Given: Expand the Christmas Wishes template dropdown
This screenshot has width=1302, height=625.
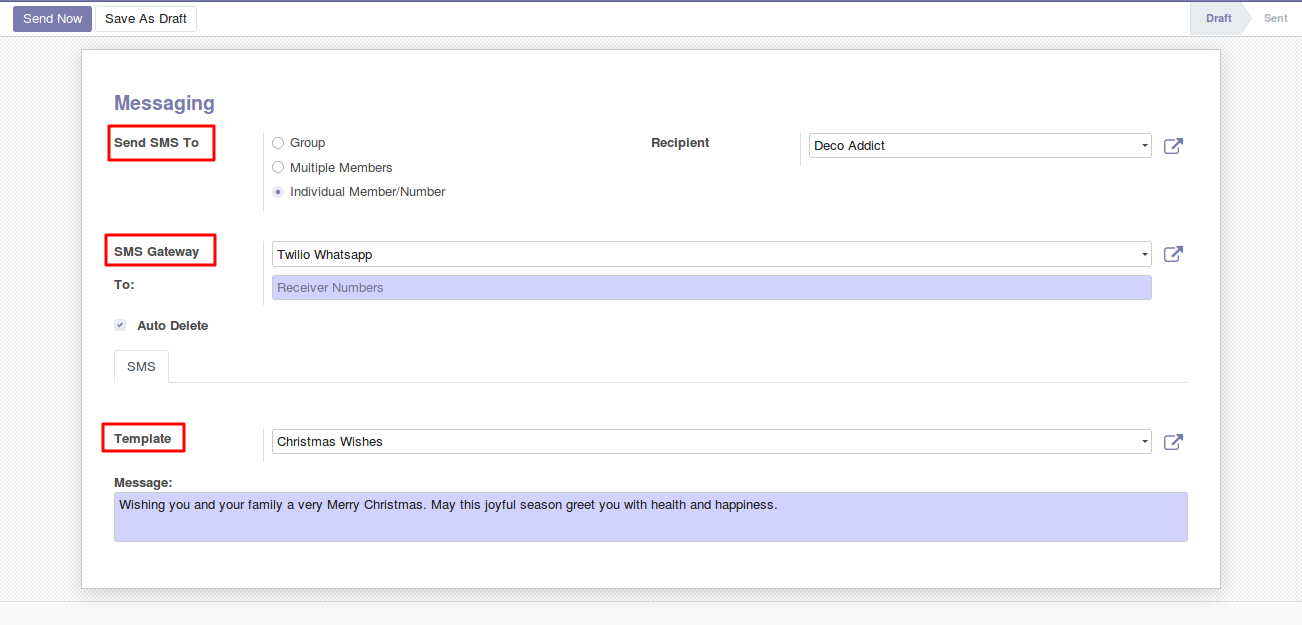Looking at the screenshot, I should tap(711, 442).
